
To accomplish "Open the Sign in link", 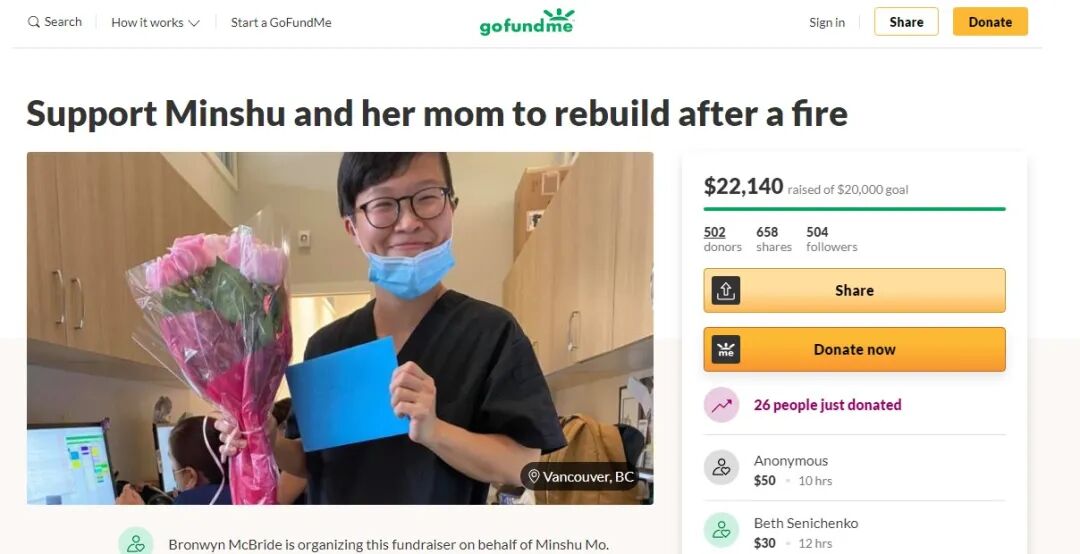I will (x=827, y=22).
